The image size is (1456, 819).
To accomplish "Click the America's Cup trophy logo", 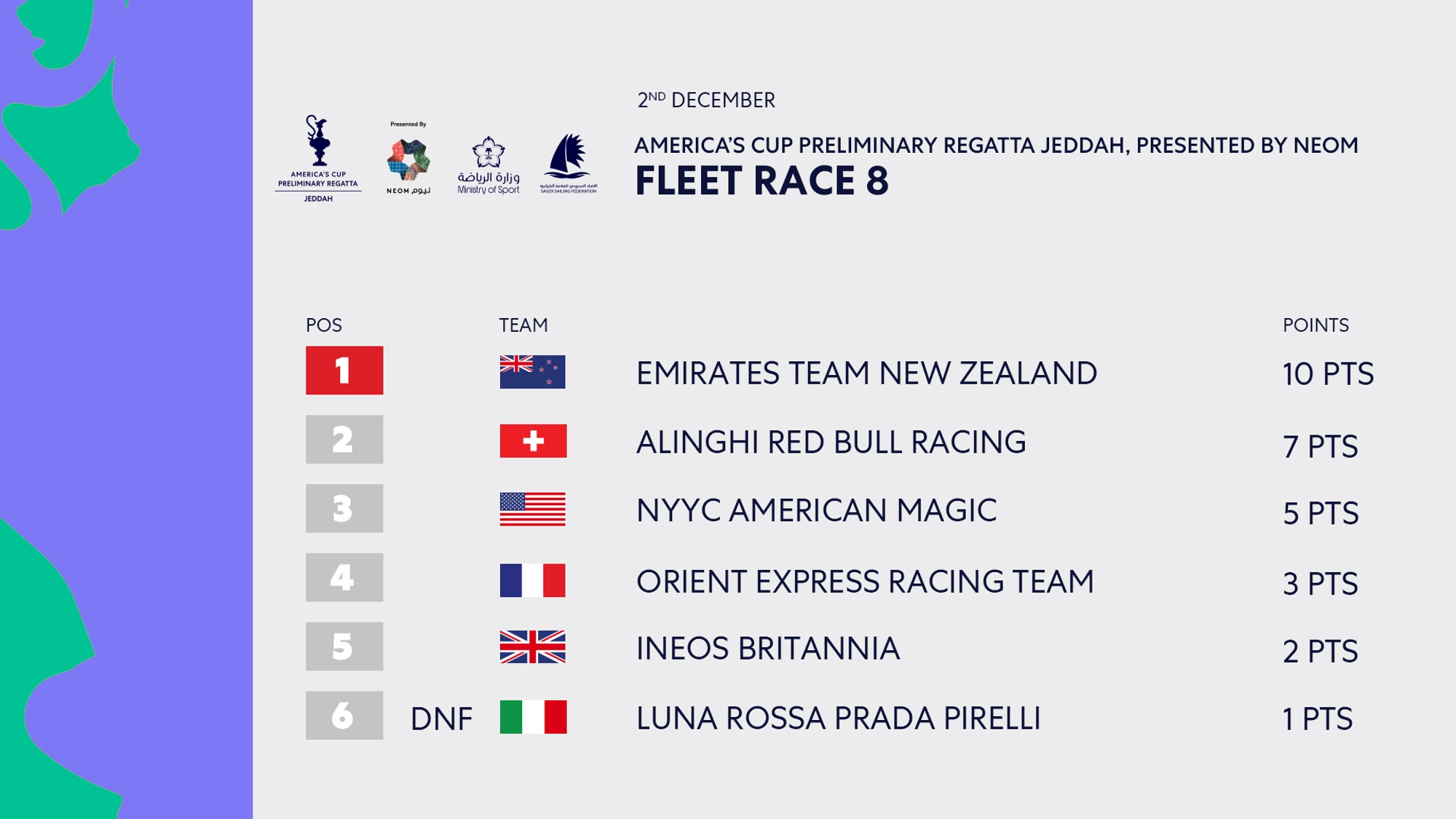I will pos(318,158).
